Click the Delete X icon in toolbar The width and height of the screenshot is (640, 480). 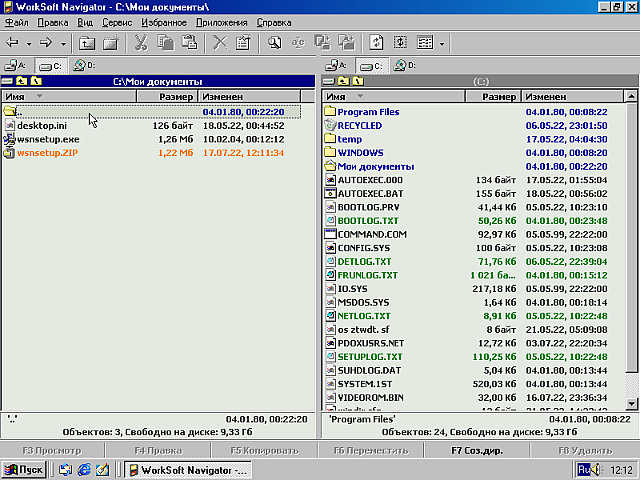point(218,43)
